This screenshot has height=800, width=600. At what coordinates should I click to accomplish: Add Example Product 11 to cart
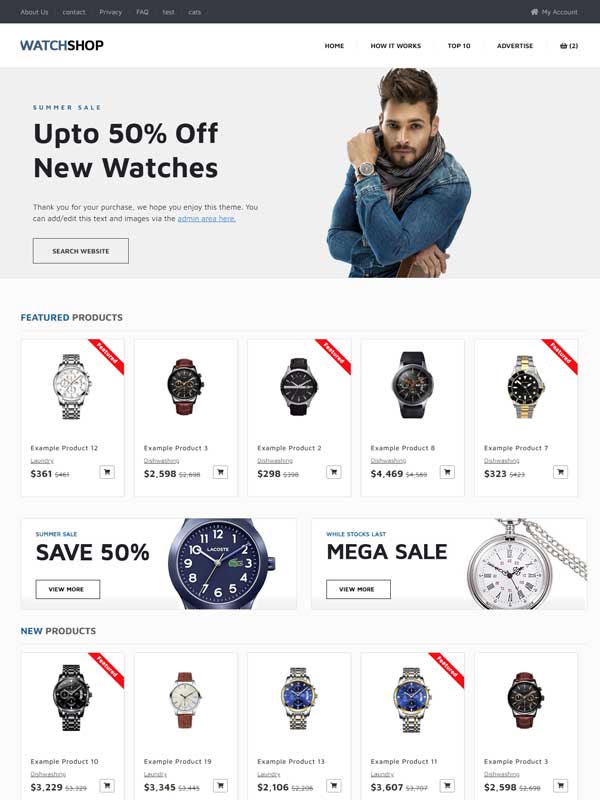click(447, 786)
